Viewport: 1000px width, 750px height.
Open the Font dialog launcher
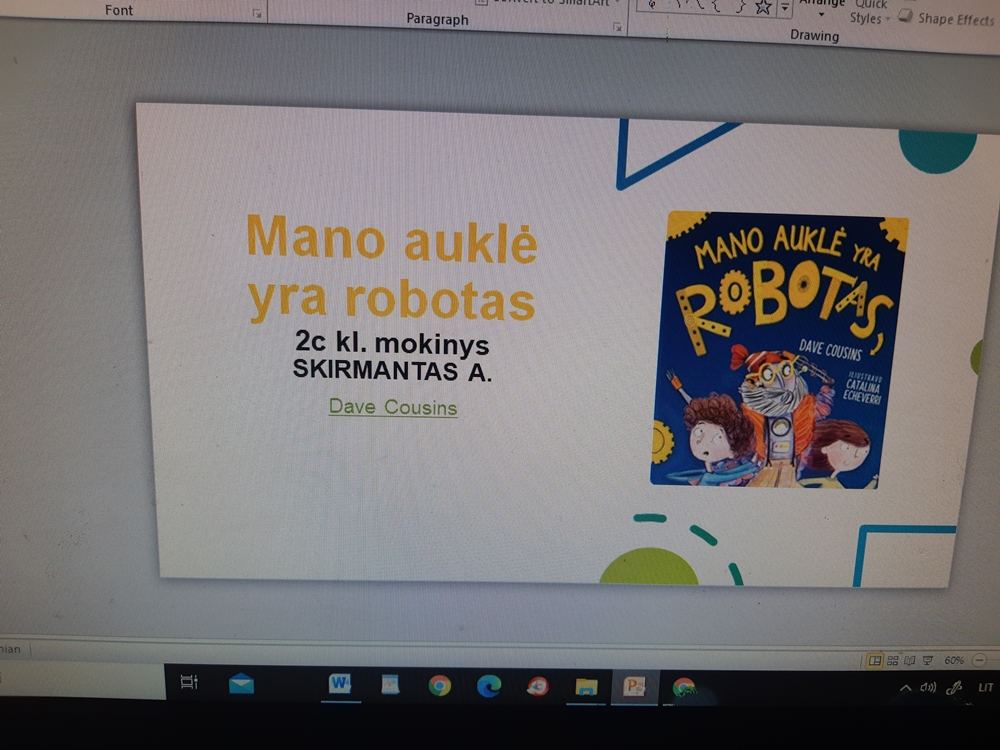coord(256,13)
